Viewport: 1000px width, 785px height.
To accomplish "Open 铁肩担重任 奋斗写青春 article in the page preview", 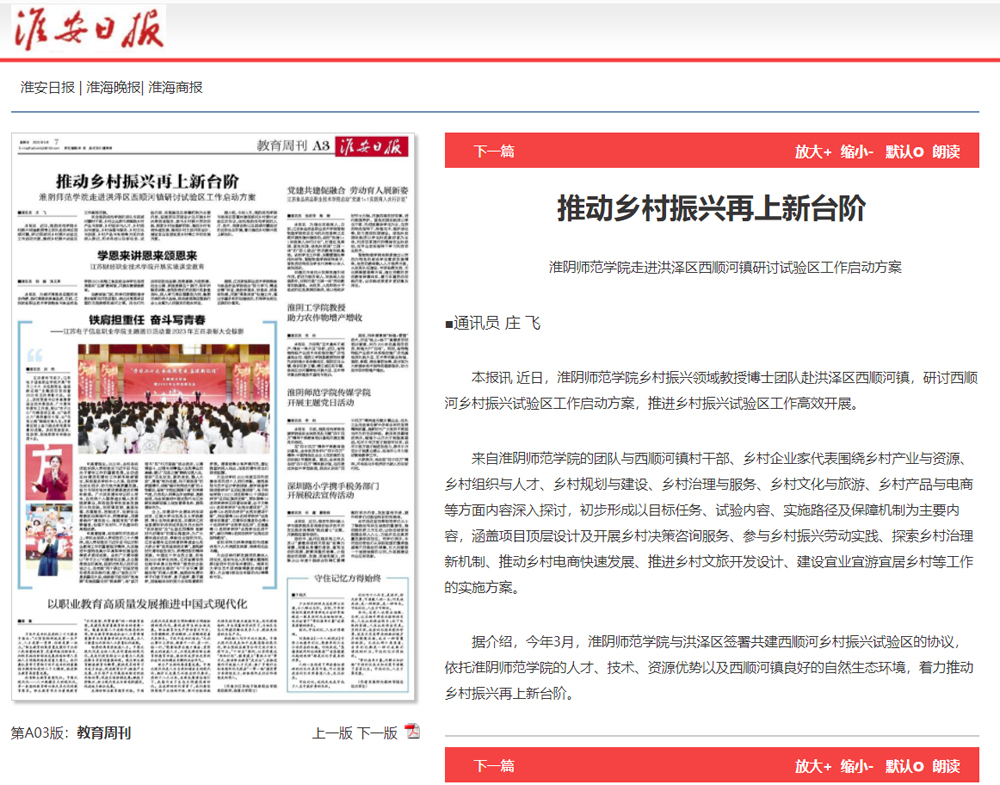I will pyautogui.click(x=147, y=319).
